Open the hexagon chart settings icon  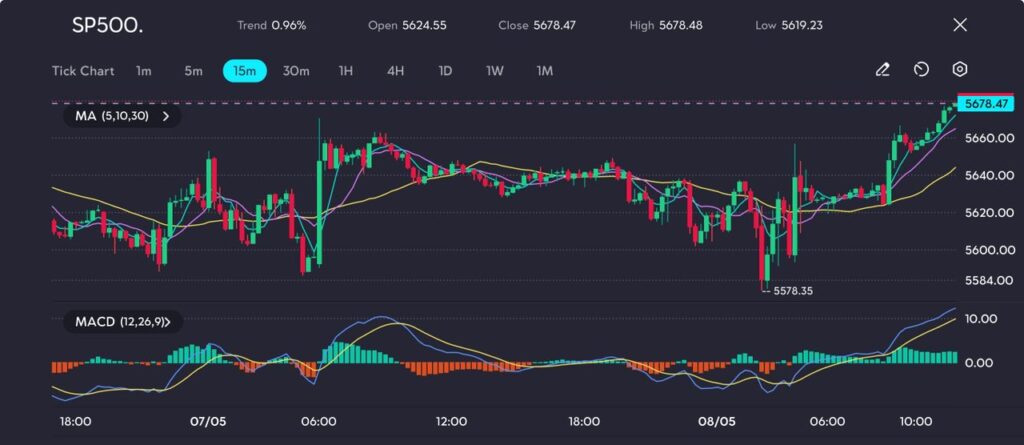(x=959, y=70)
